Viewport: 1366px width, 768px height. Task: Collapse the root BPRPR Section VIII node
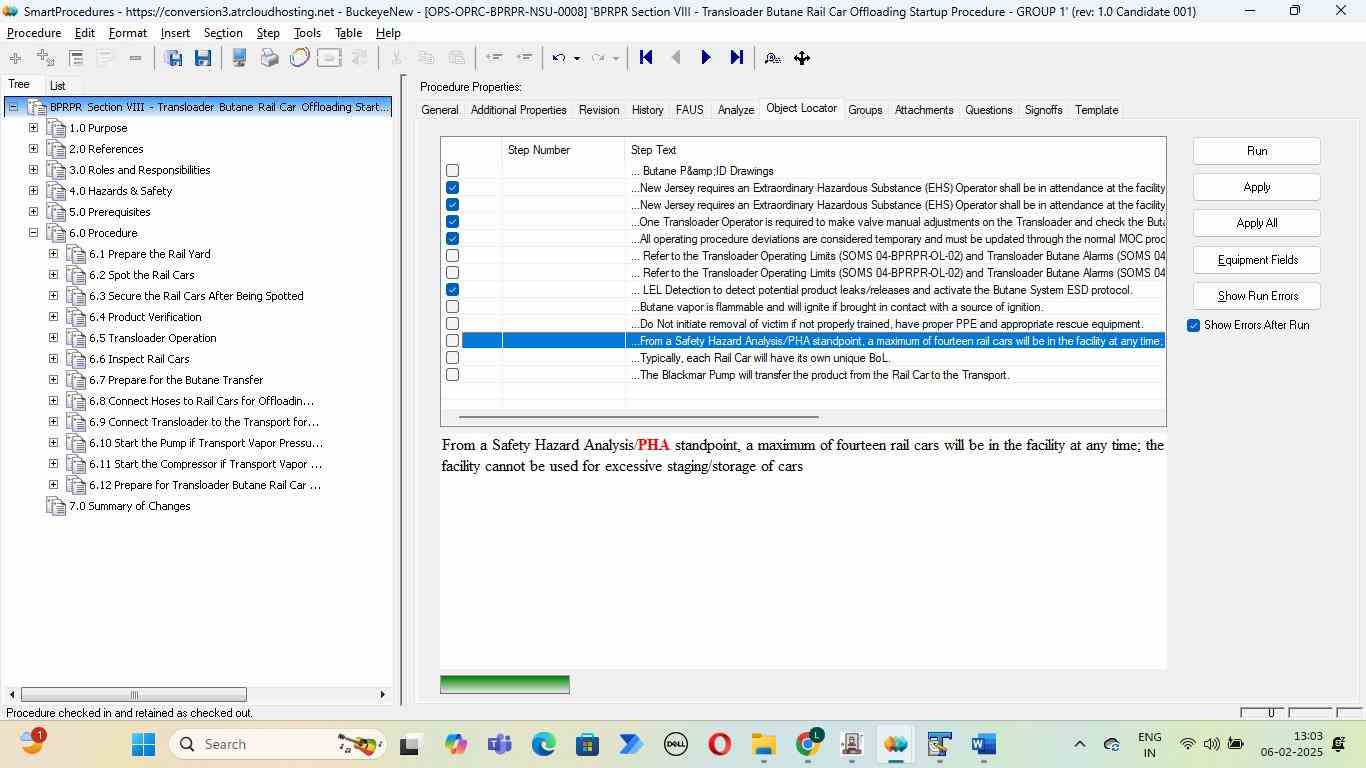13,107
